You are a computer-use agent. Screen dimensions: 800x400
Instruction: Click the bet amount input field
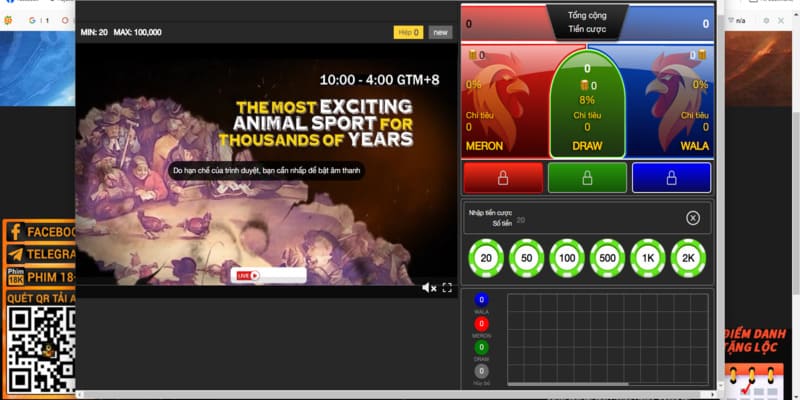pyautogui.click(x=587, y=218)
